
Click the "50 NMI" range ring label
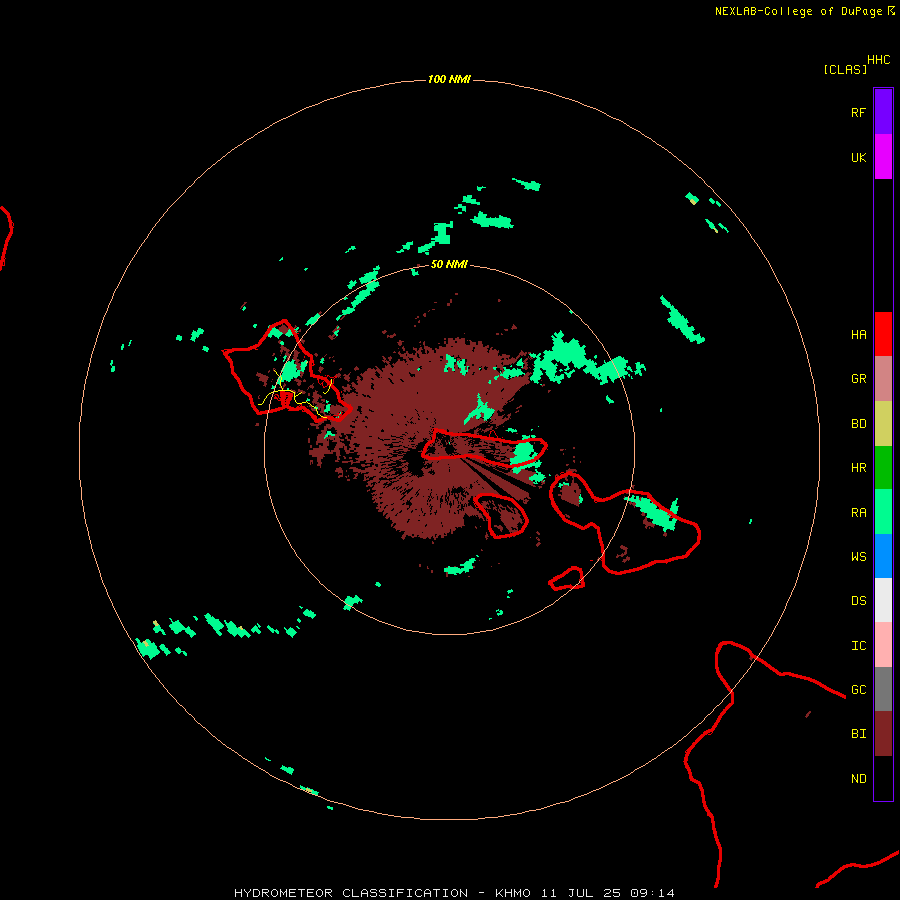[x=449, y=264]
